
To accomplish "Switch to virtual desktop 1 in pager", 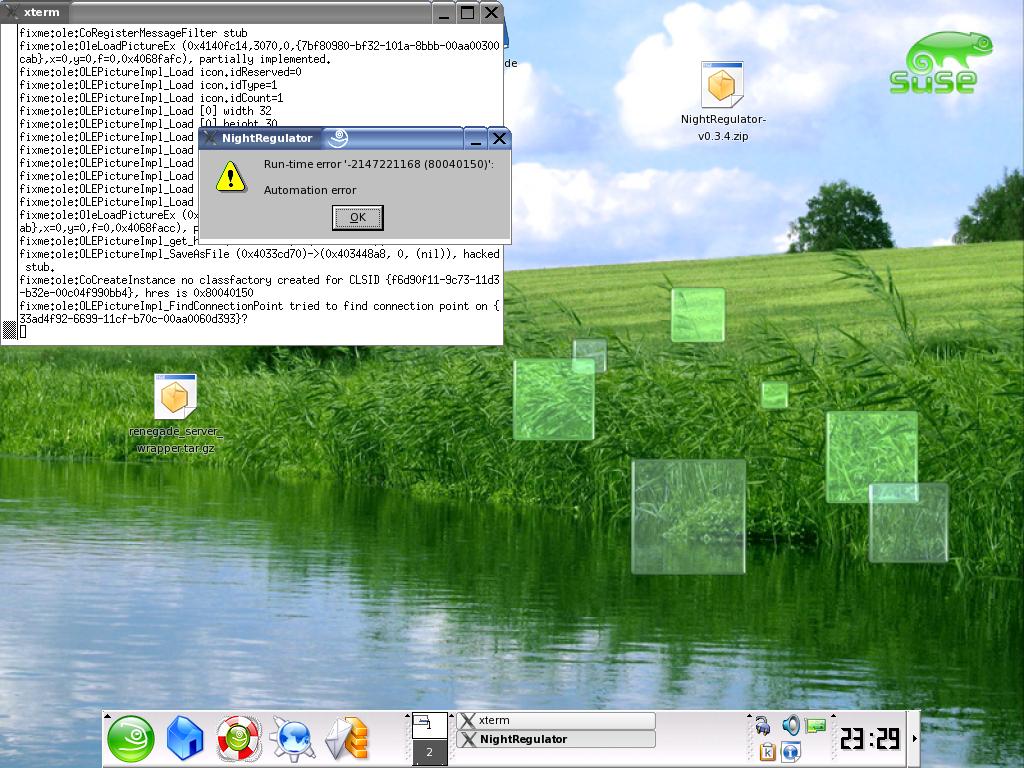I will coord(430,724).
